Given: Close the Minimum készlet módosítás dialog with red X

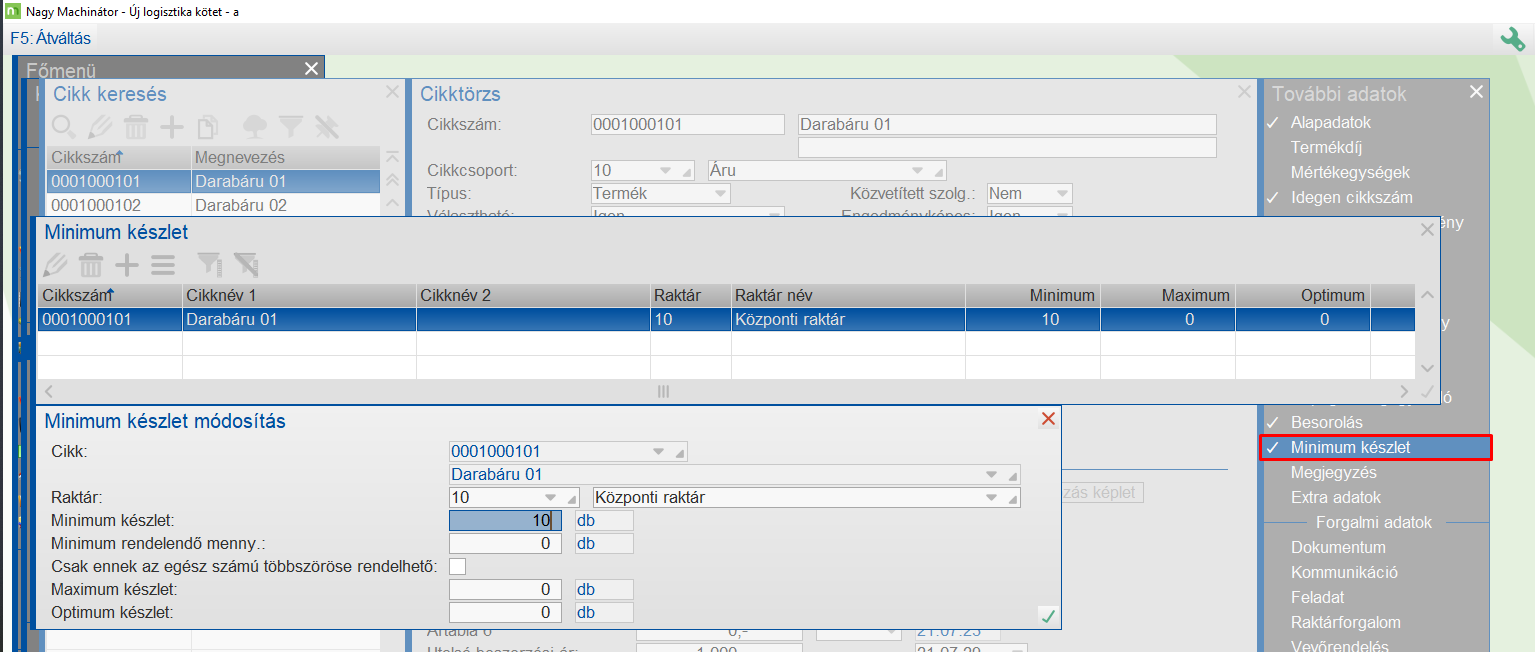Looking at the screenshot, I should tap(1048, 419).
